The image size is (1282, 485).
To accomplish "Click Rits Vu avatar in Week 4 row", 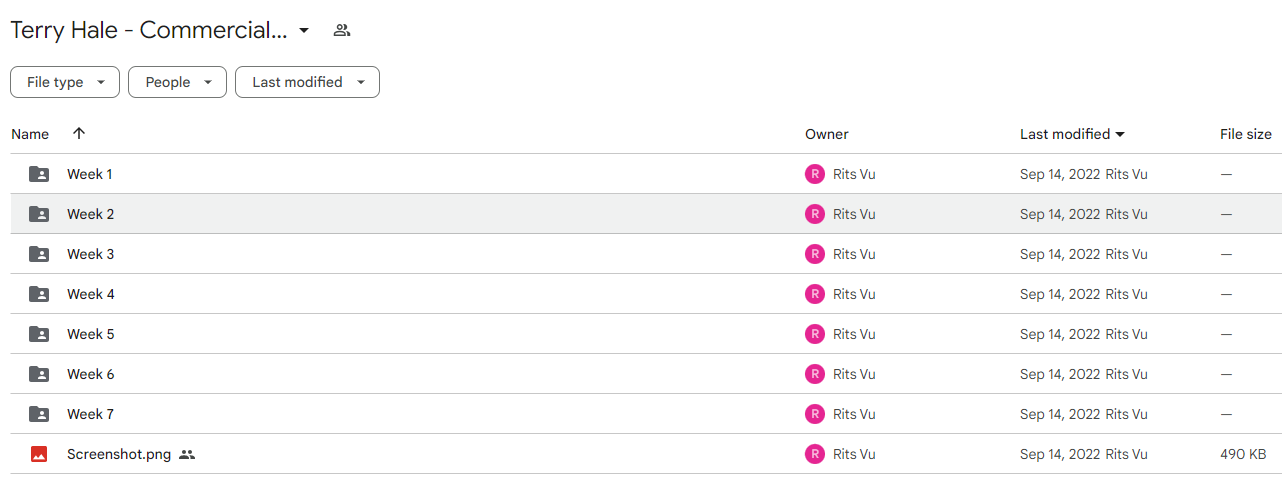I will (815, 294).
